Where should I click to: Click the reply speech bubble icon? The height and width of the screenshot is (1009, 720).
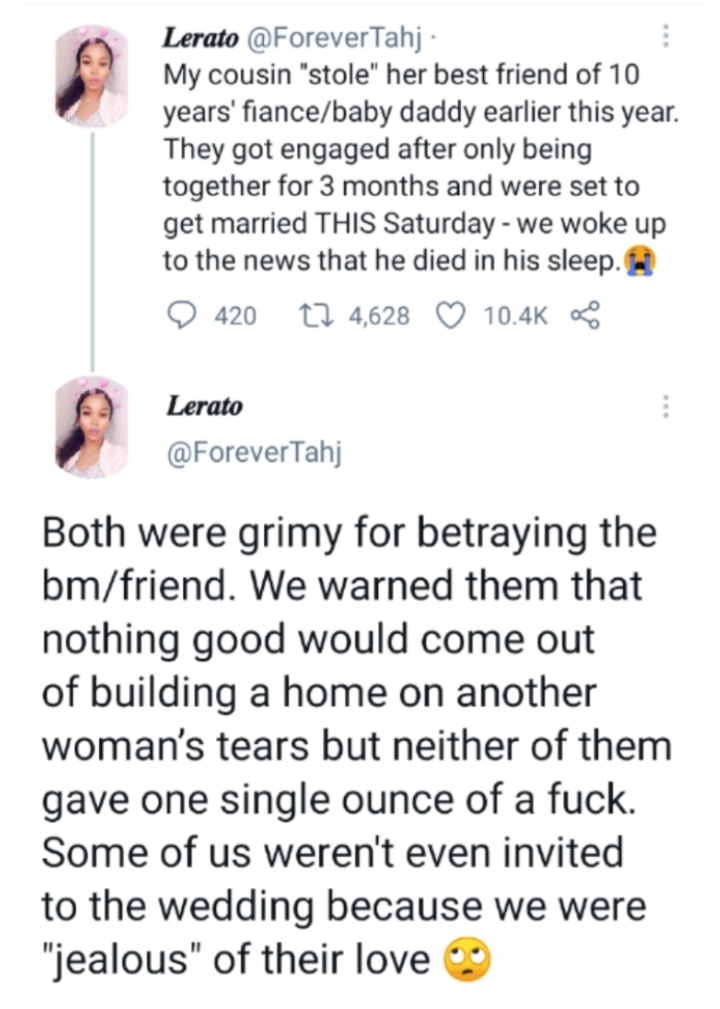tap(182, 315)
